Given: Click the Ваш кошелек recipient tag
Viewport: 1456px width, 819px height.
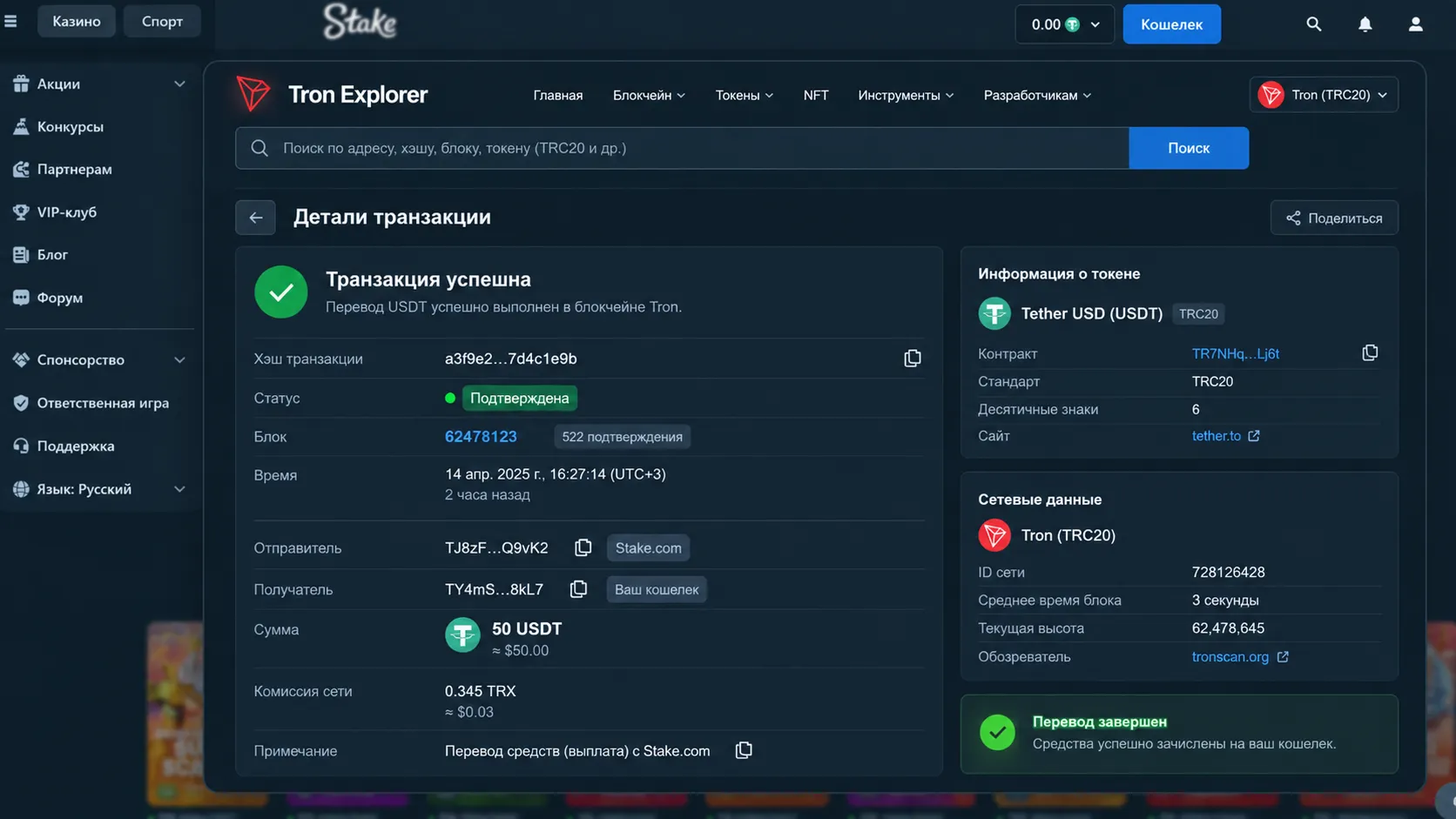Looking at the screenshot, I should pyautogui.click(x=657, y=589).
